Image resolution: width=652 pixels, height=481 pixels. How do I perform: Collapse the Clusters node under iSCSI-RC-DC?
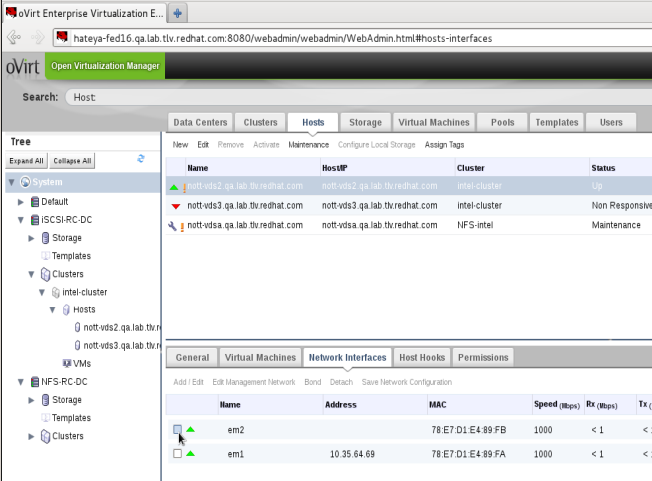tap(32, 274)
